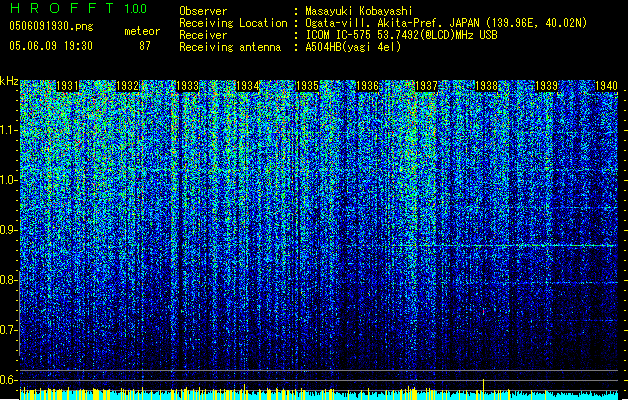This screenshot has height=400, width=629.
Task: Click the 'Receiving Location' label
Action: click(233, 23)
